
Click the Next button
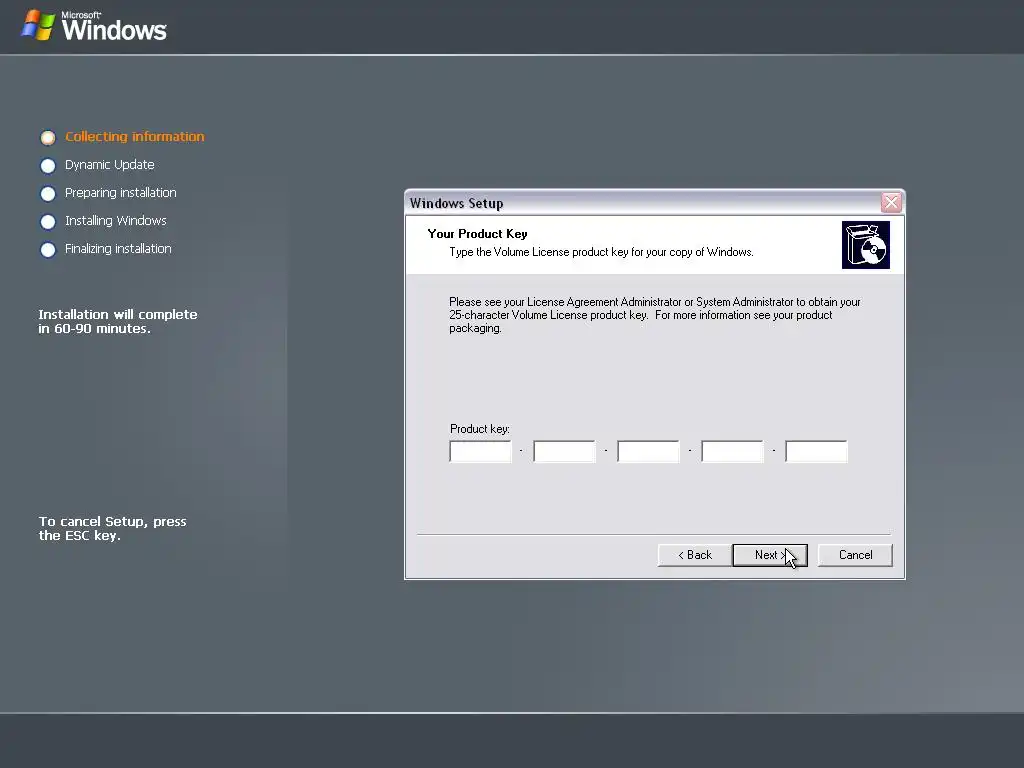point(770,555)
